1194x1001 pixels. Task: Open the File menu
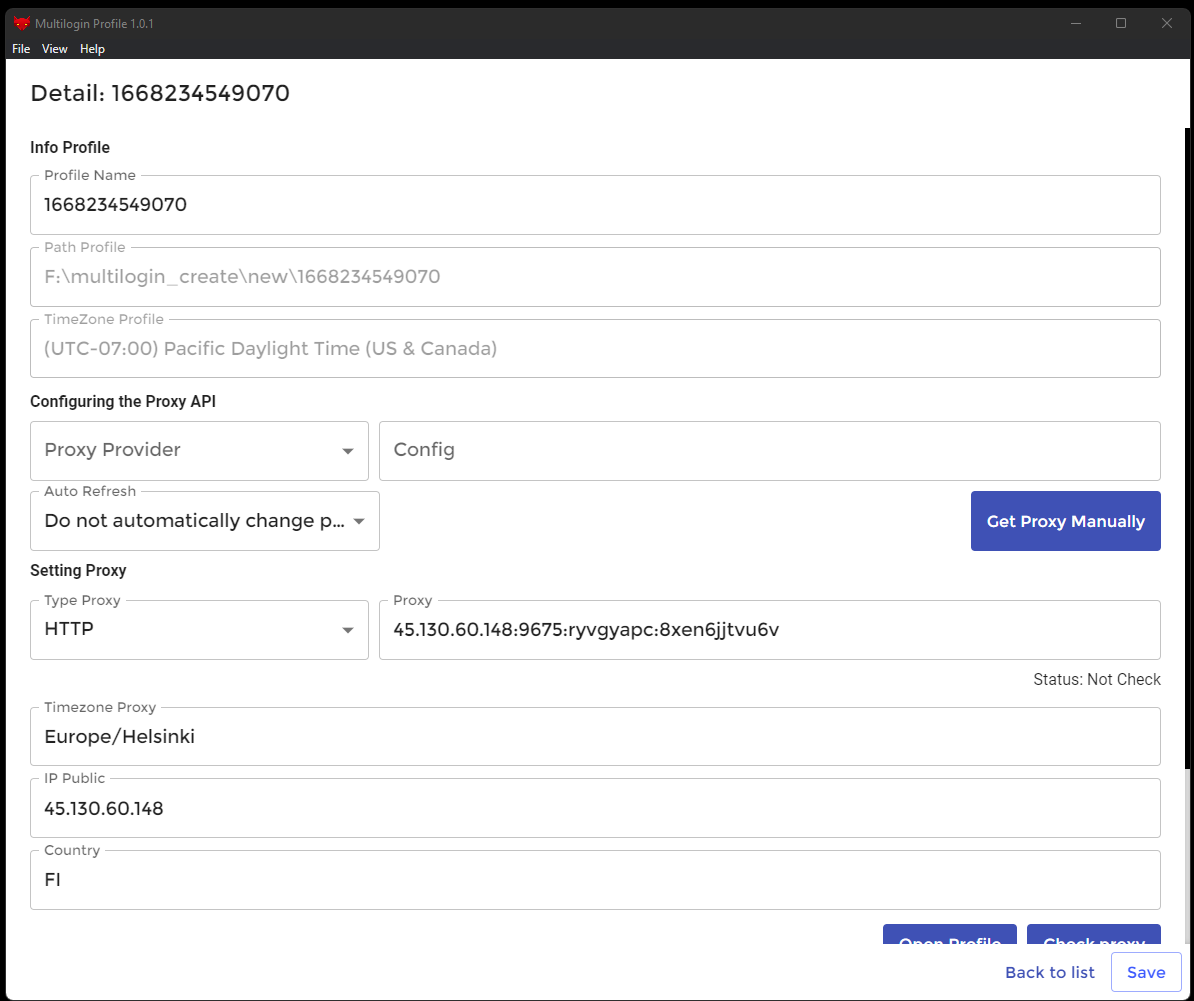[21, 49]
